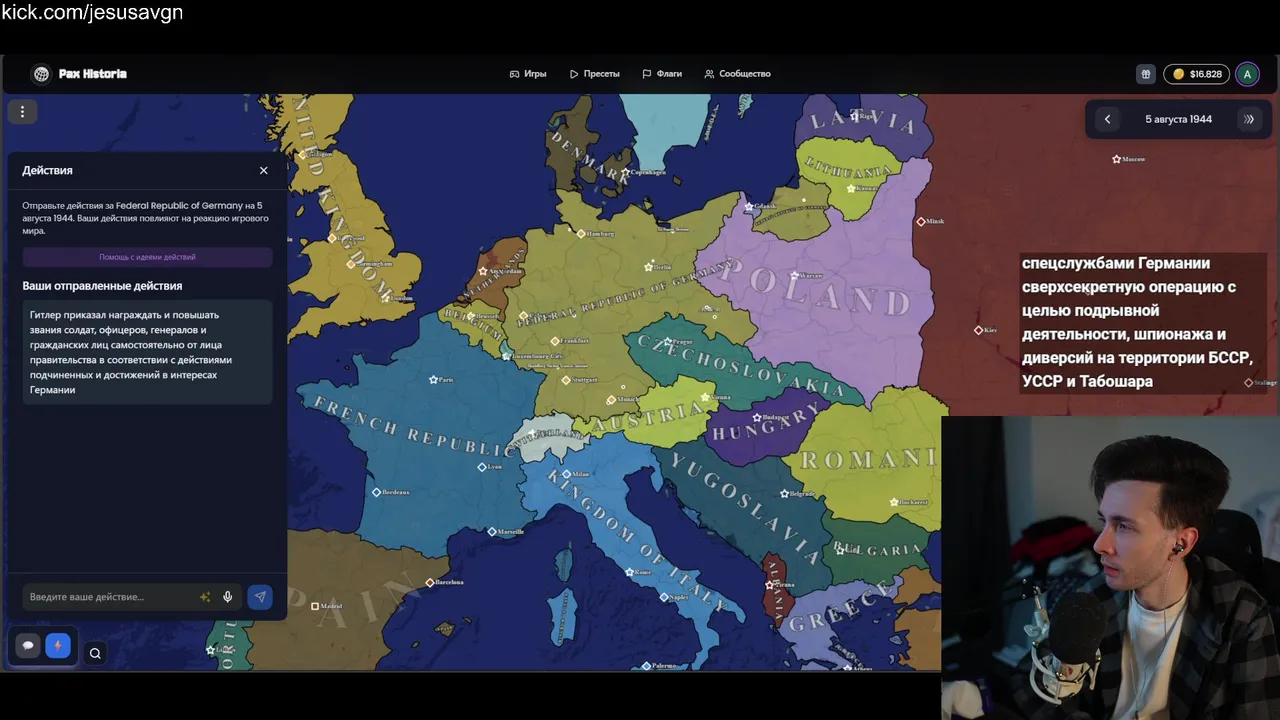Open the Сообщество menu
The image size is (1280, 720).
[x=737, y=74]
